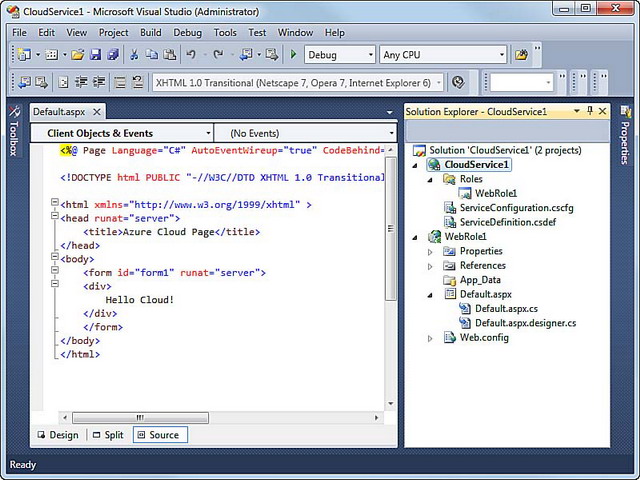
Task: Open the Properties side panel
Action: 625,135
